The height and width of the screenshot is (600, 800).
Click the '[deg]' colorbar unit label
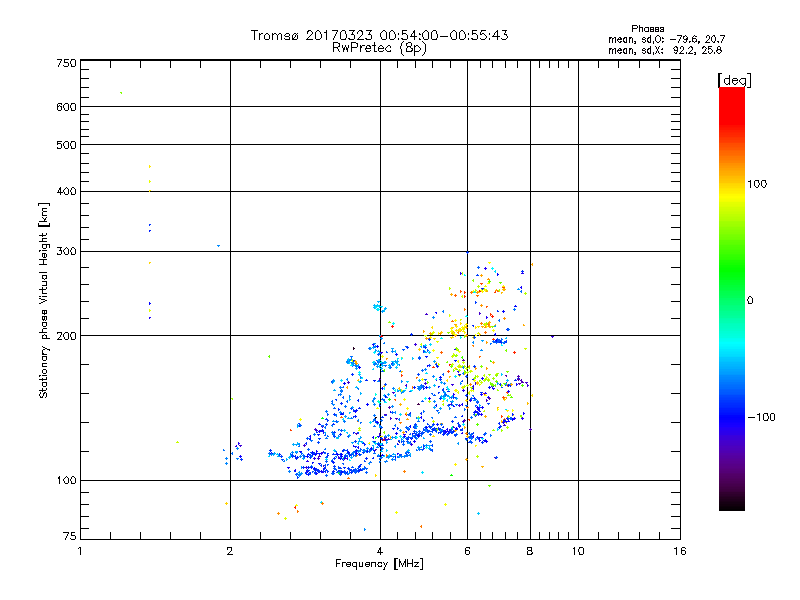[734, 81]
